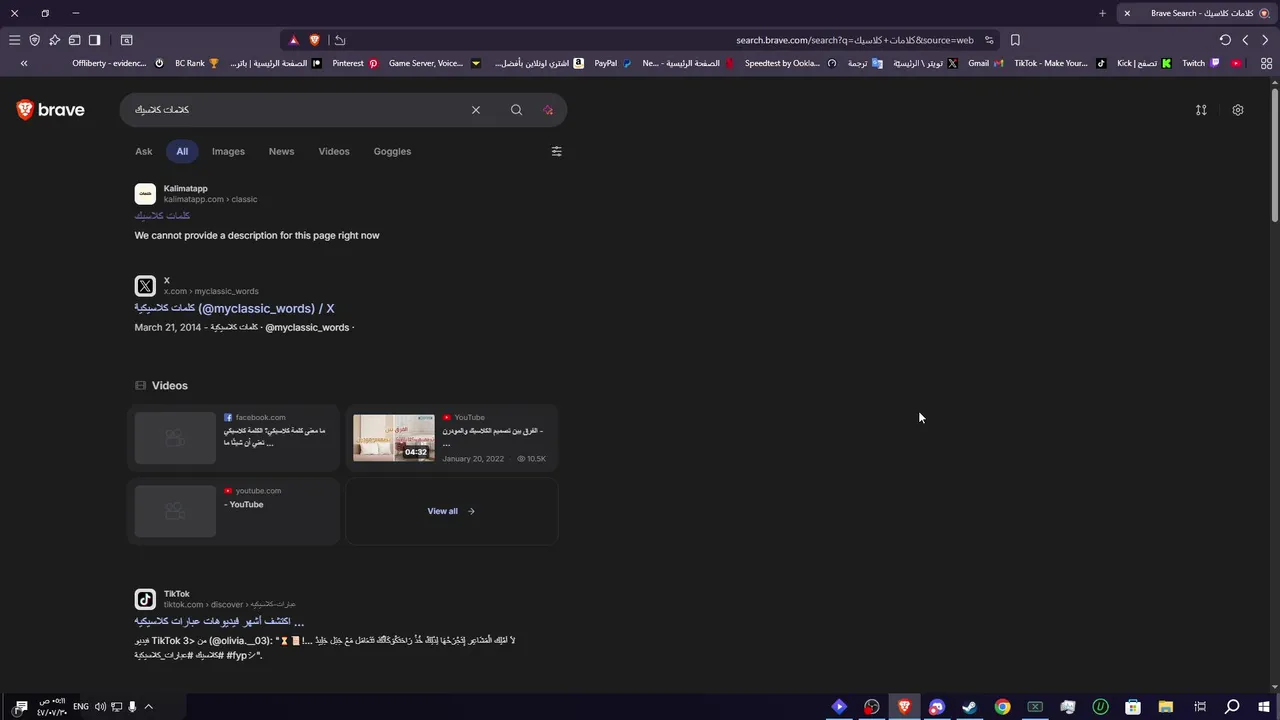Open the search filters slider icon
Viewport: 1280px width, 720px height.
point(556,151)
